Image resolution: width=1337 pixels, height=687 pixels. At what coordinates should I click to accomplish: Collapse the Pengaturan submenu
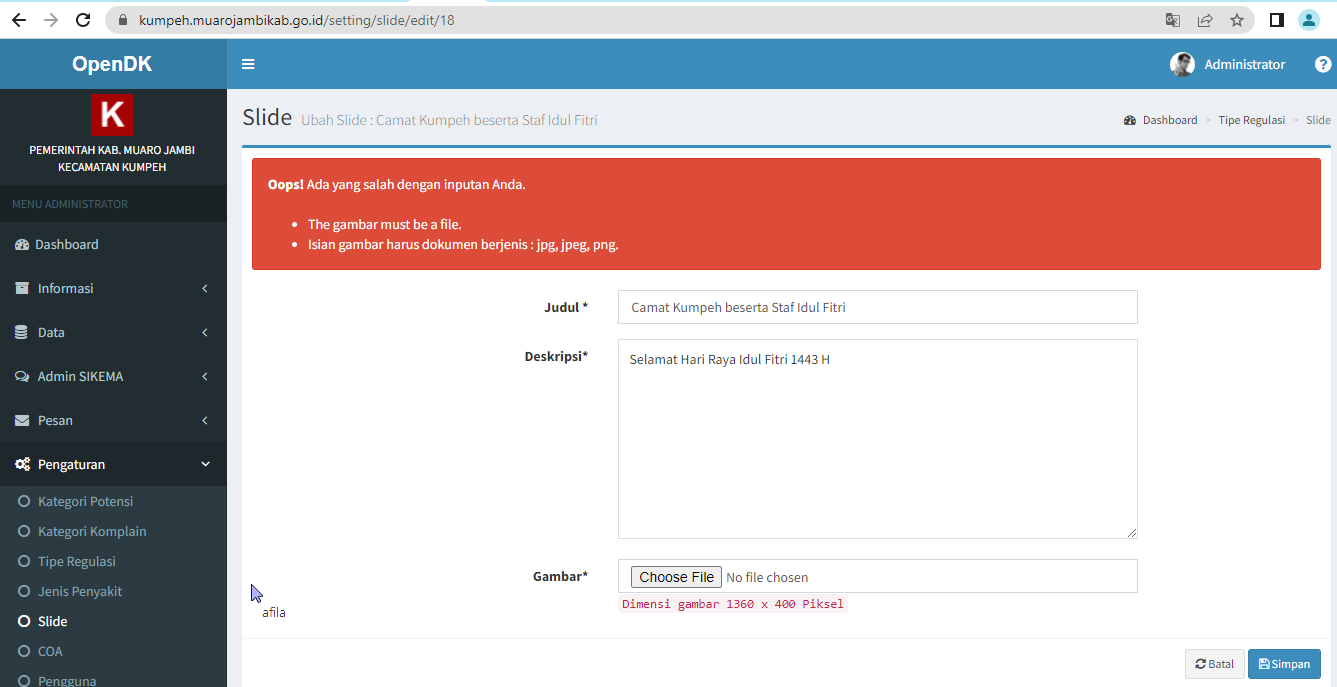pyautogui.click(x=204, y=464)
